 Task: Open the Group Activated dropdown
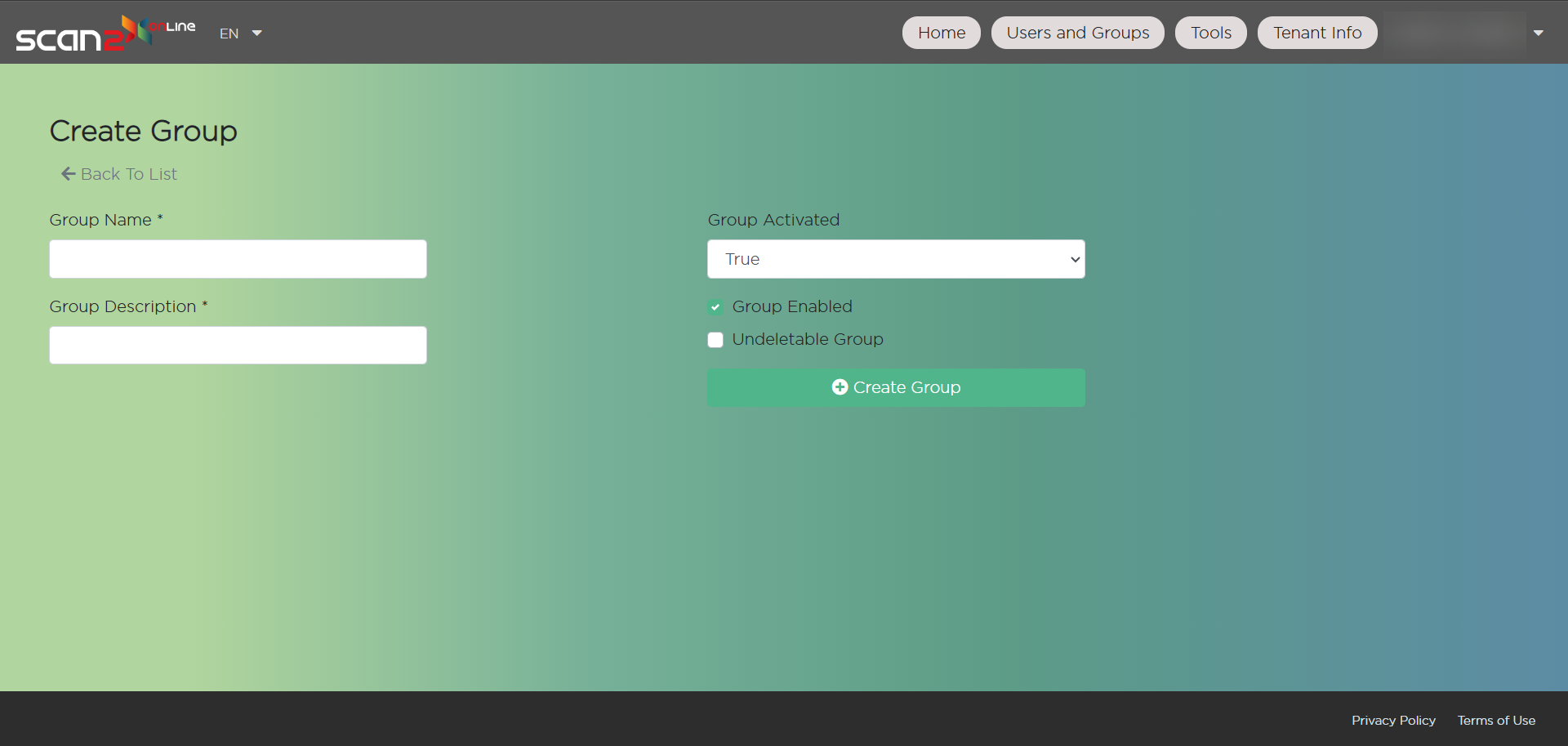[x=896, y=259]
